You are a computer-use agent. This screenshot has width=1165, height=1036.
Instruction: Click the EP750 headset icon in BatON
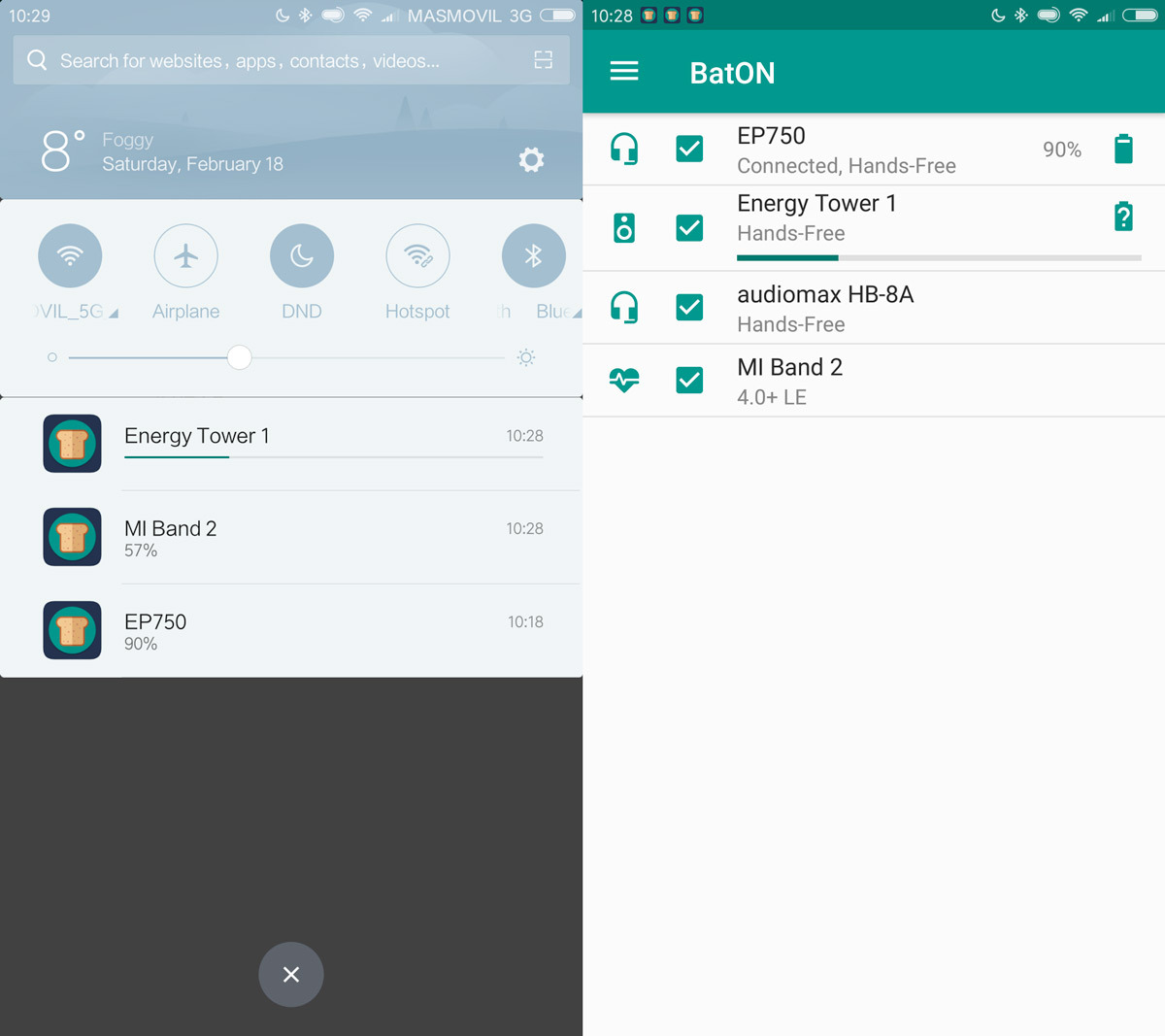(624, 149)
